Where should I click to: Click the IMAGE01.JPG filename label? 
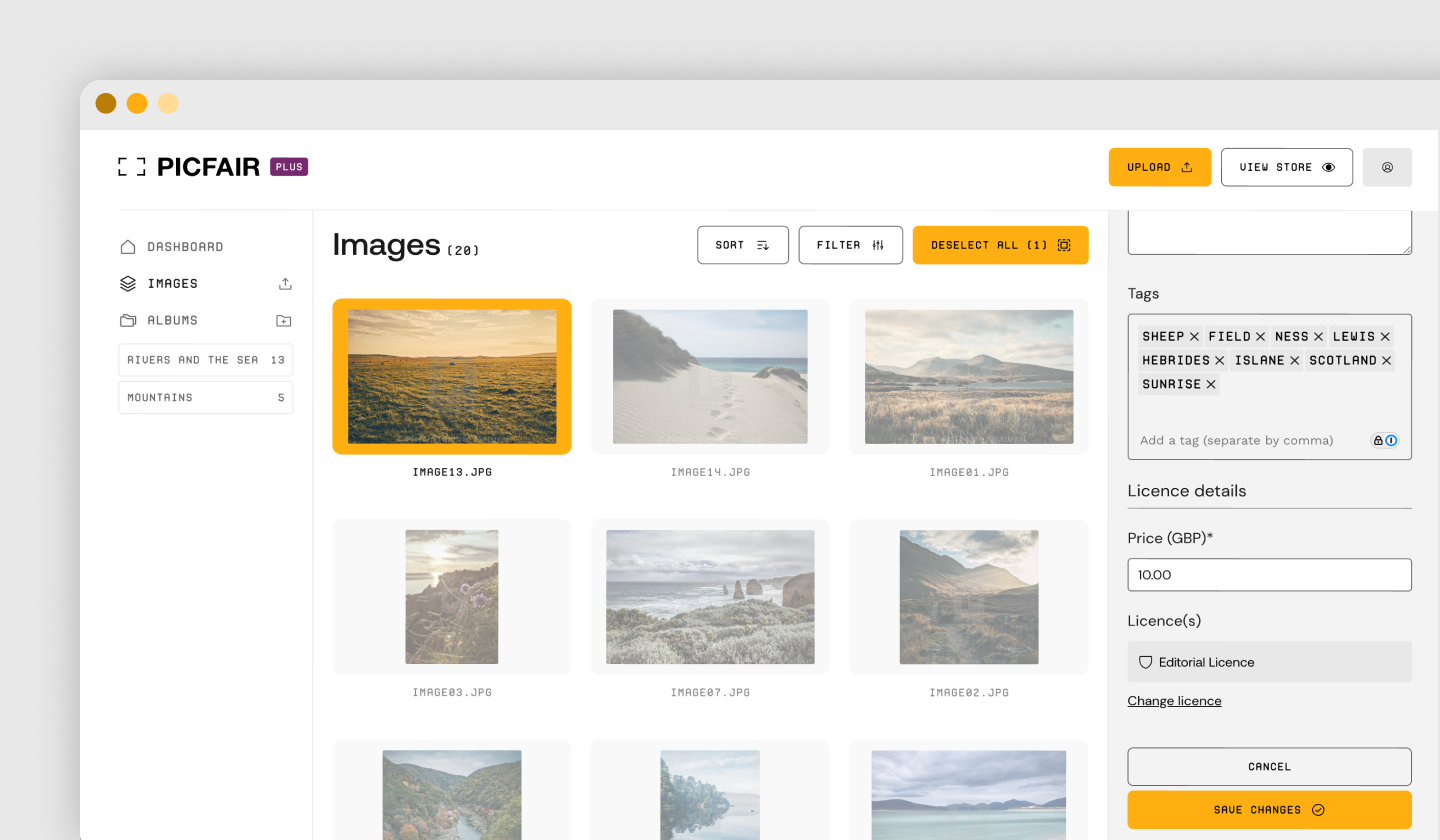tap(969, 472)
